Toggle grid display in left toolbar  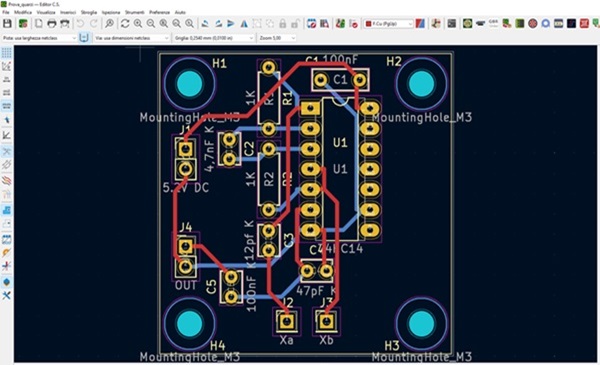7,52
